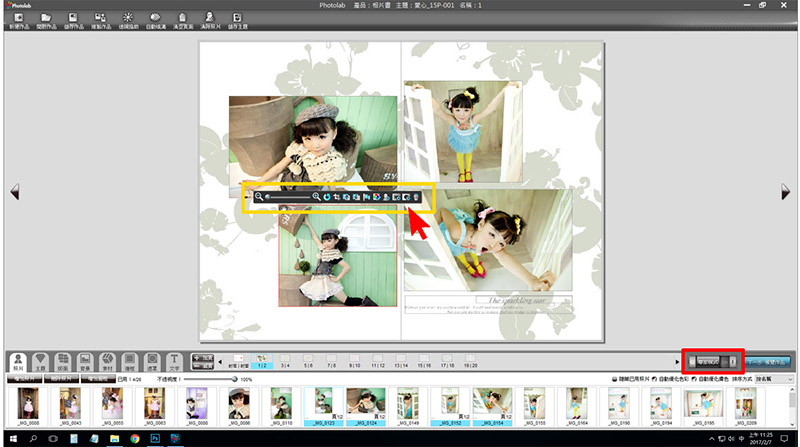This screenshot has height=447, width=800.
Task: Click the save project icon in top toolbar
Action: tap(73, 18)
